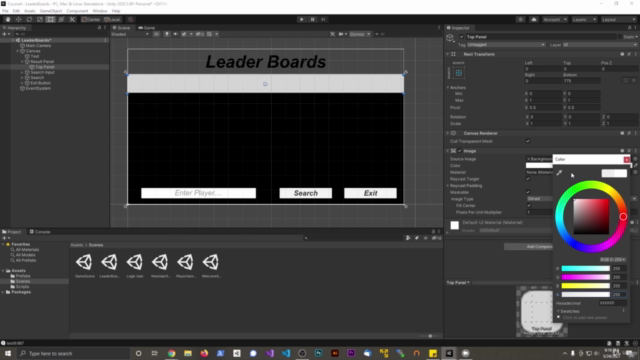Click the hue ring in the color wheel
Viewport: 640px width, 360px height.
click(x=623, y=217)
